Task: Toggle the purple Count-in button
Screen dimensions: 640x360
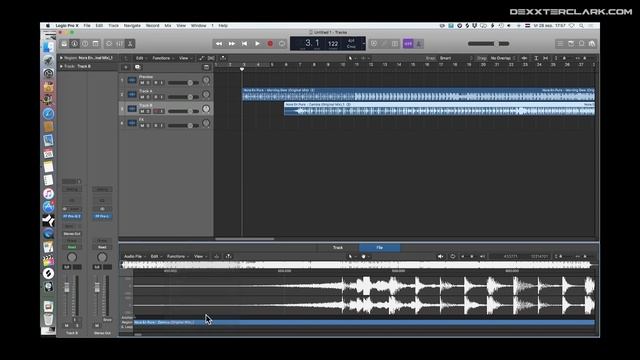Action: point(408,44)
